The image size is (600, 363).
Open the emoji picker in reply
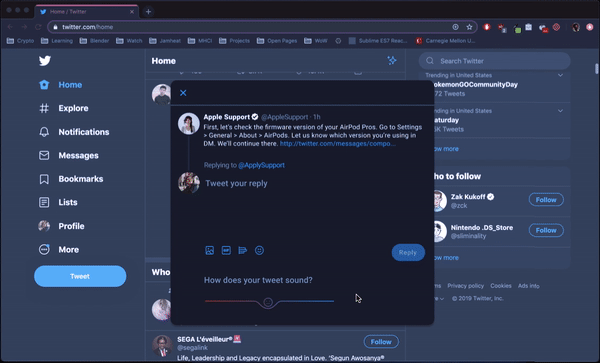(259, 251)
